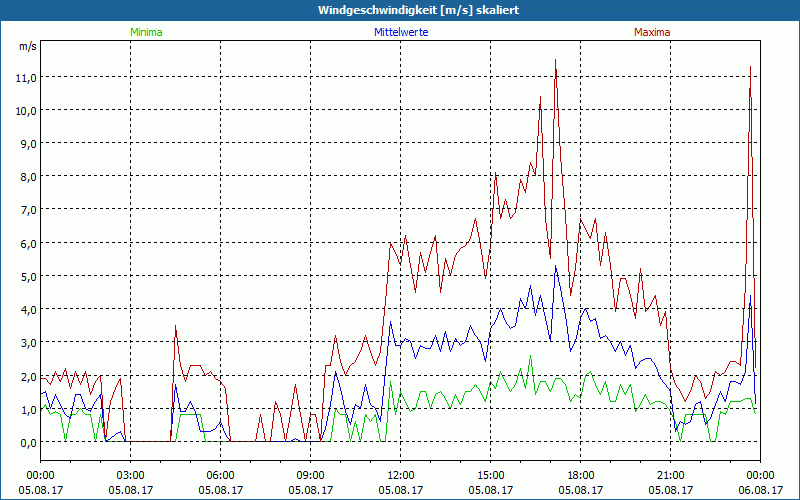
Task: Click the chart title Windgeschwindigkeit [m/s] skaliert
Action: pyautogui.click(x=418, y=10)
